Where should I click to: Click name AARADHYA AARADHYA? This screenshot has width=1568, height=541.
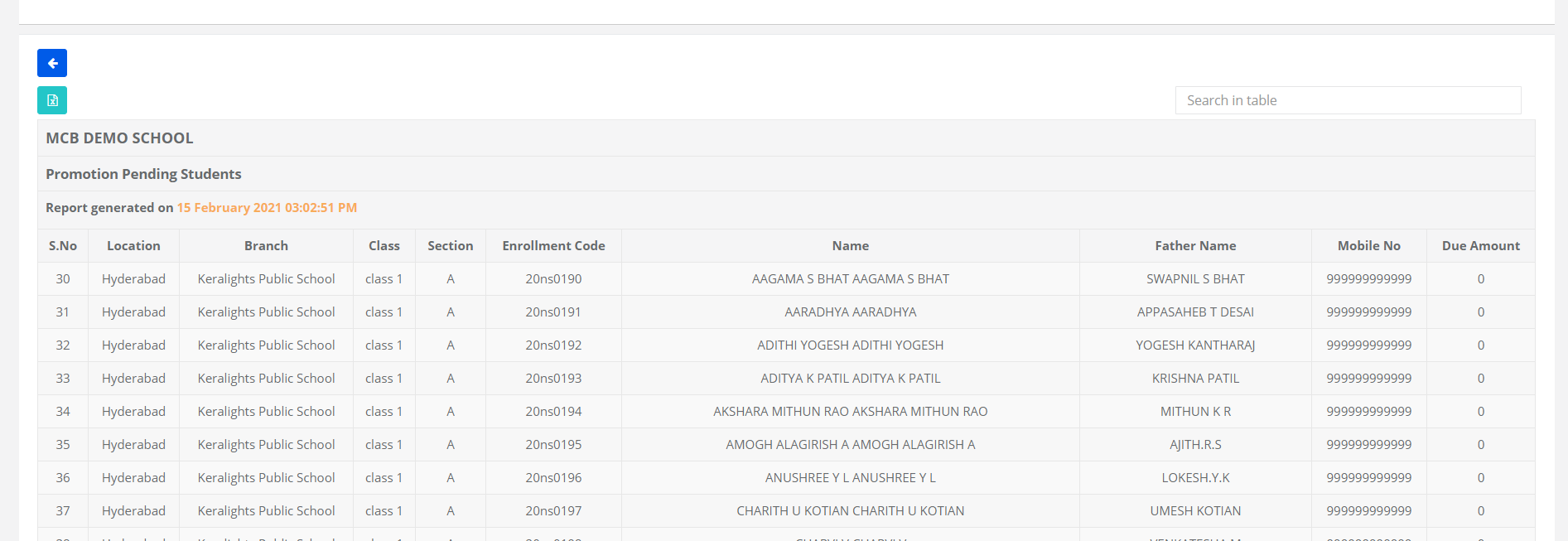point(851,312)
